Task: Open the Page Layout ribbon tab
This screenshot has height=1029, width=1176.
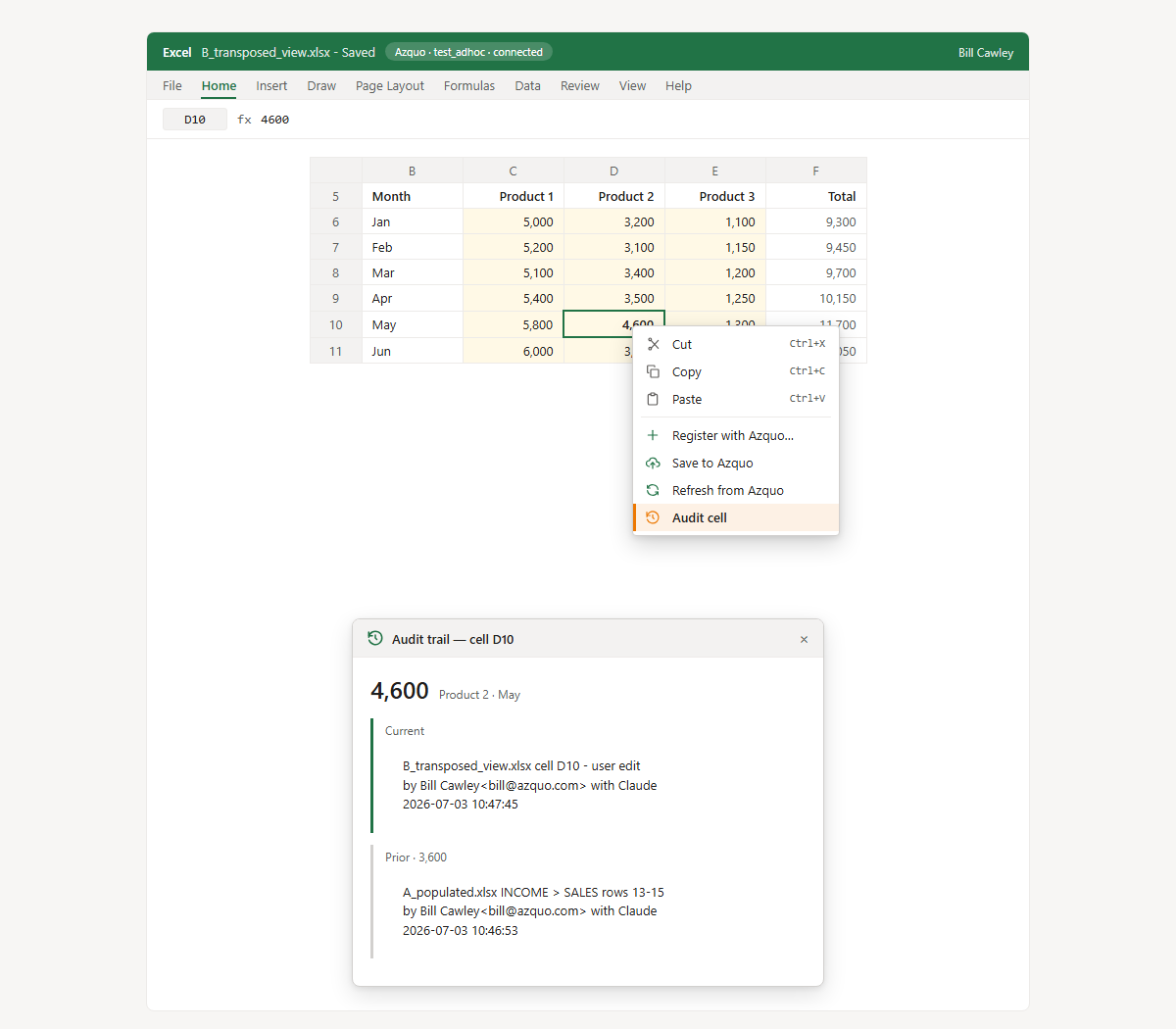Action: pos(390,85)
